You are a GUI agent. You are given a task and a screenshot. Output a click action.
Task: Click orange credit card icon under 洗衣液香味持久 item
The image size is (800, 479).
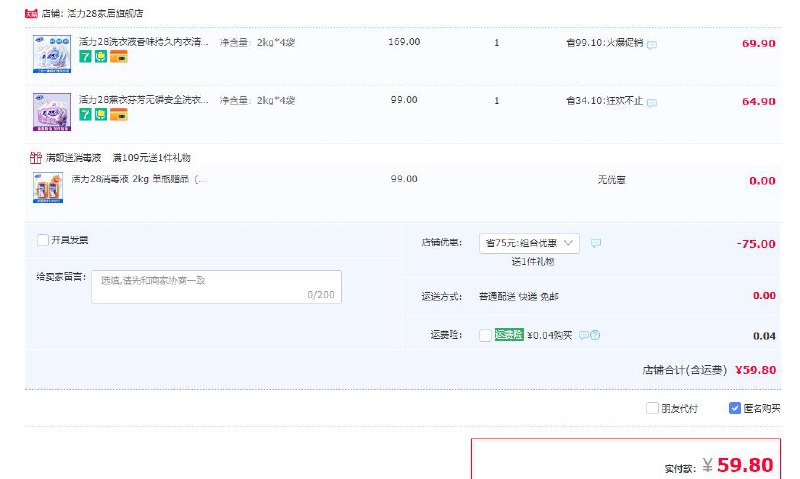click(118, 57)
